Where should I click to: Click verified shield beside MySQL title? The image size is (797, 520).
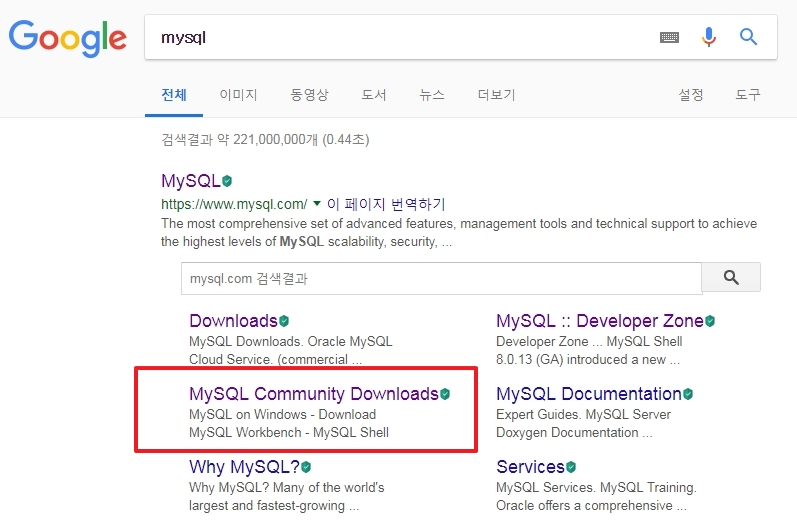point(227,181)
